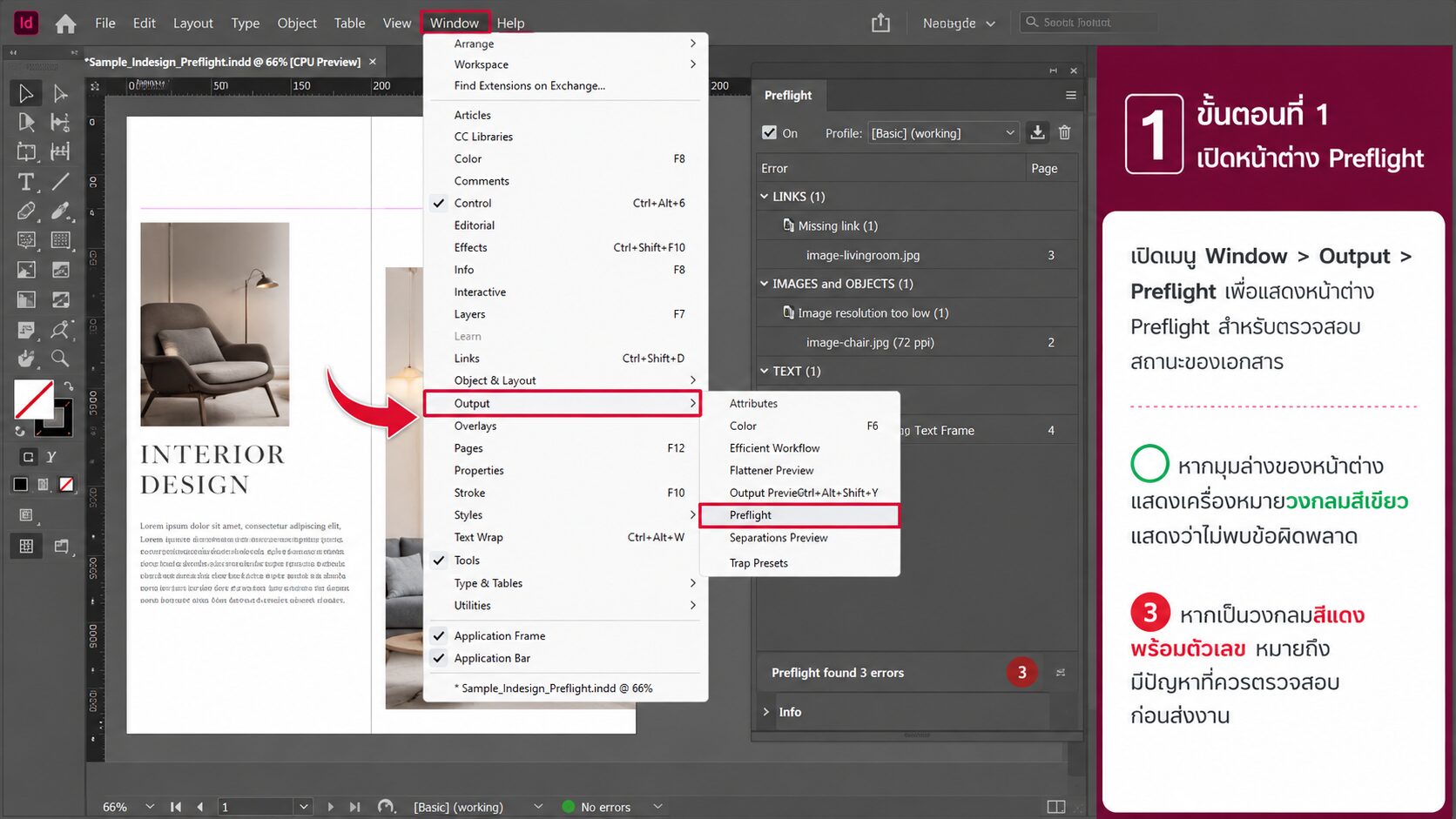Select the Page tool

[25, 123]
